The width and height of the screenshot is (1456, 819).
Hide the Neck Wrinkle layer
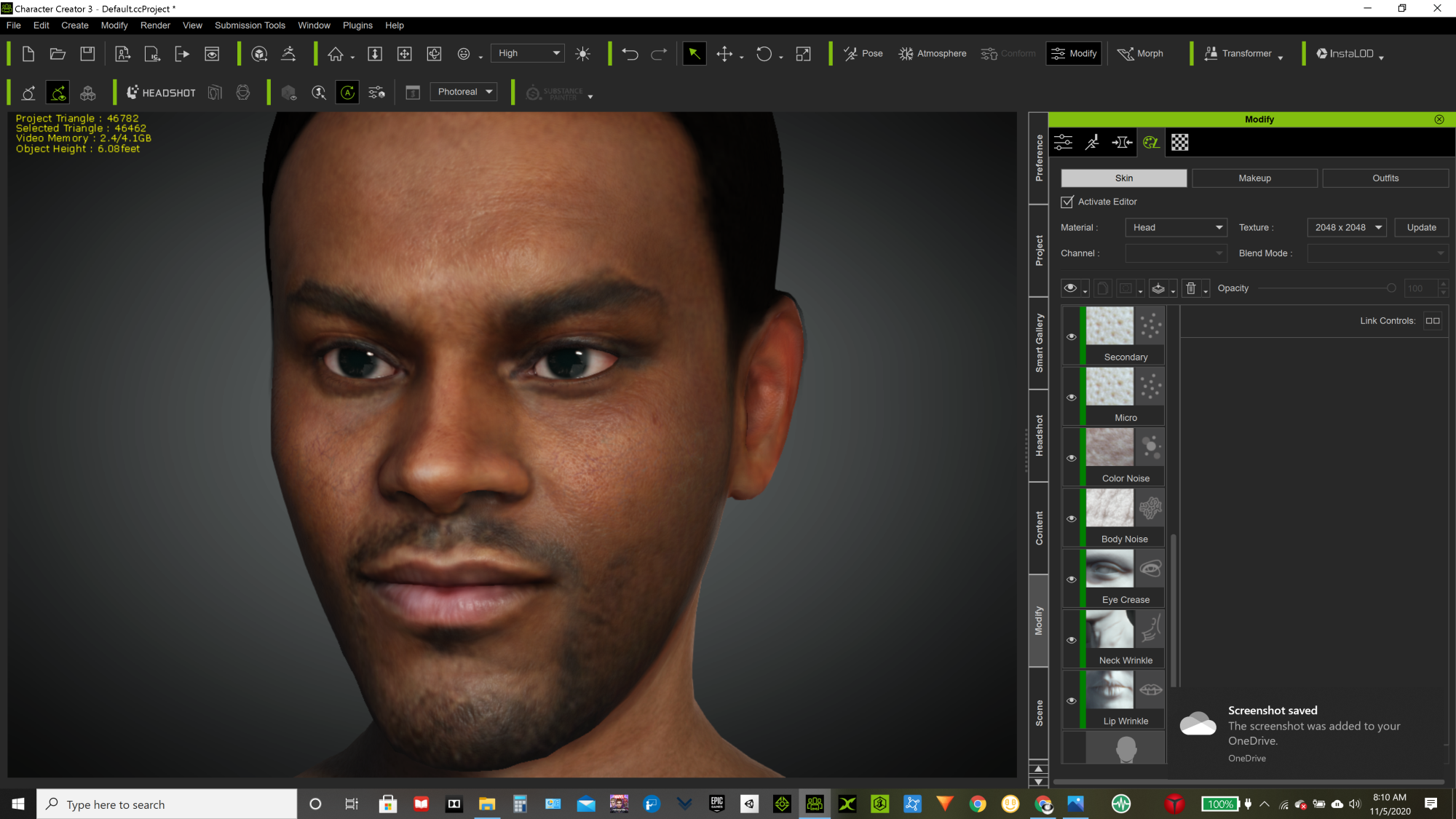(1071, 640)
